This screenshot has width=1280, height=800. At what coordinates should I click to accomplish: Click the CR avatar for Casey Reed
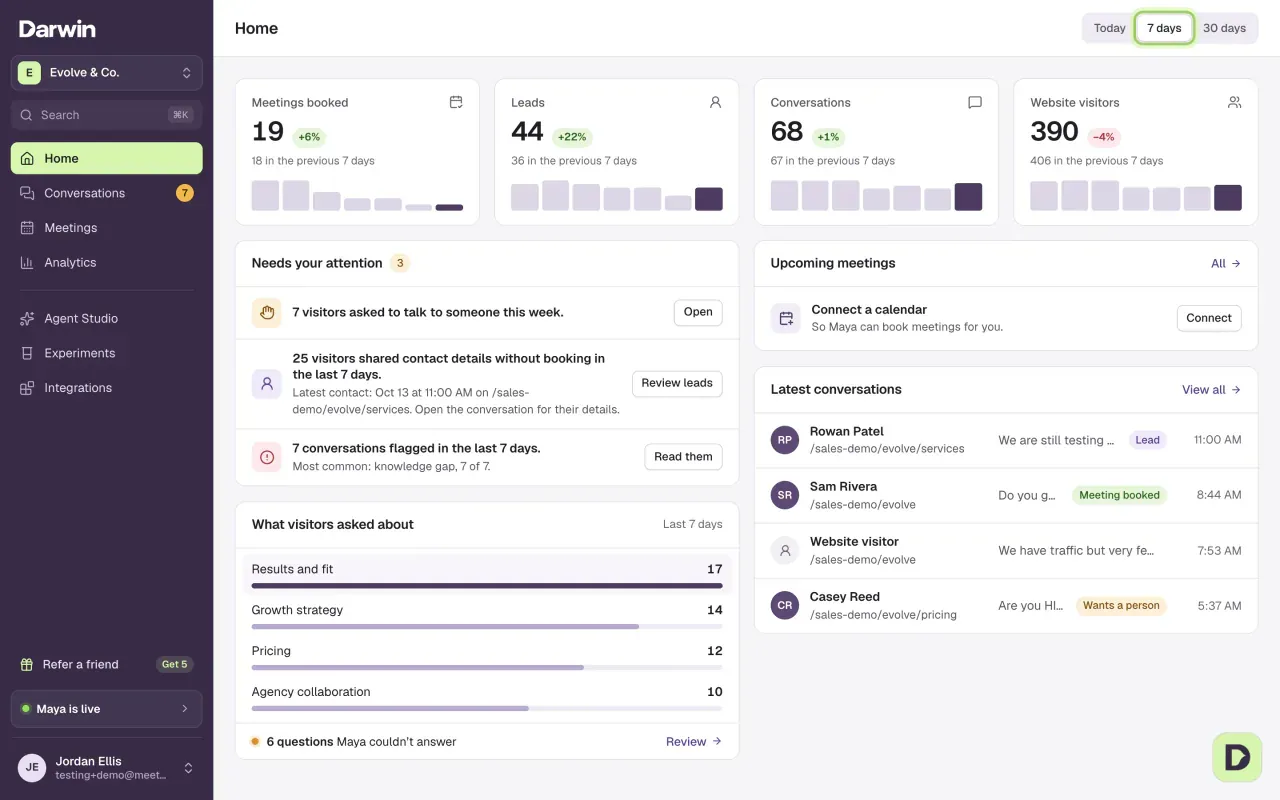click(x=785, y=605)
